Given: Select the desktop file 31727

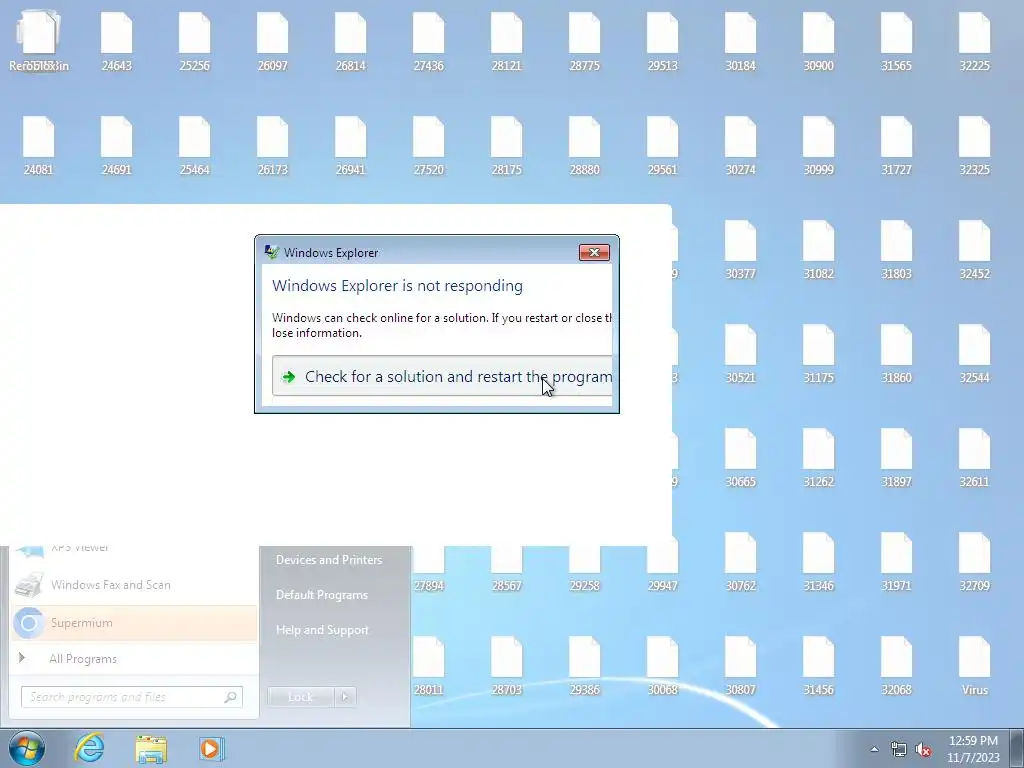Looking at the screenshot, I should click(x=896, y=146).
